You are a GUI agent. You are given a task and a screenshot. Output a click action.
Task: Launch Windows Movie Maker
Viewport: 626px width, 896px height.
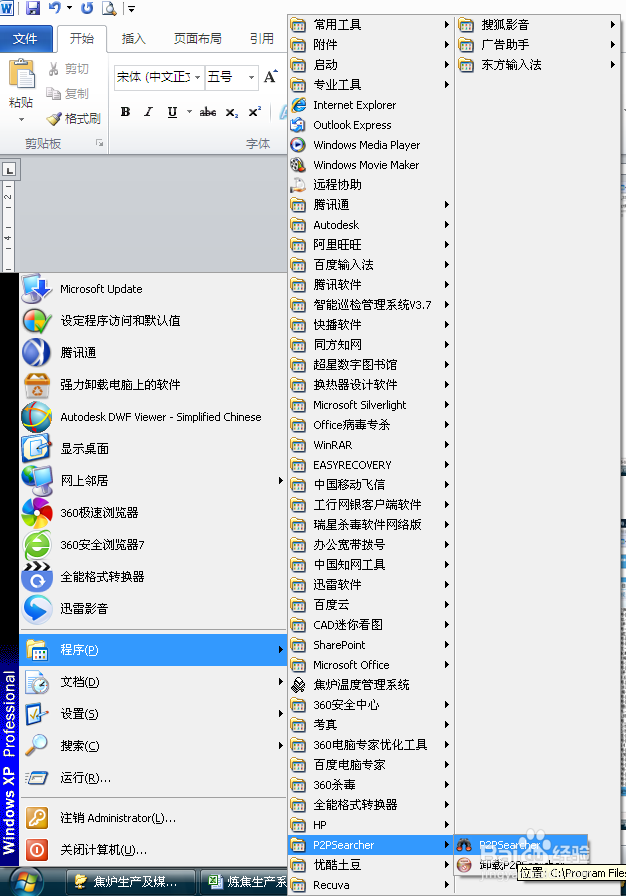point(371,165)
